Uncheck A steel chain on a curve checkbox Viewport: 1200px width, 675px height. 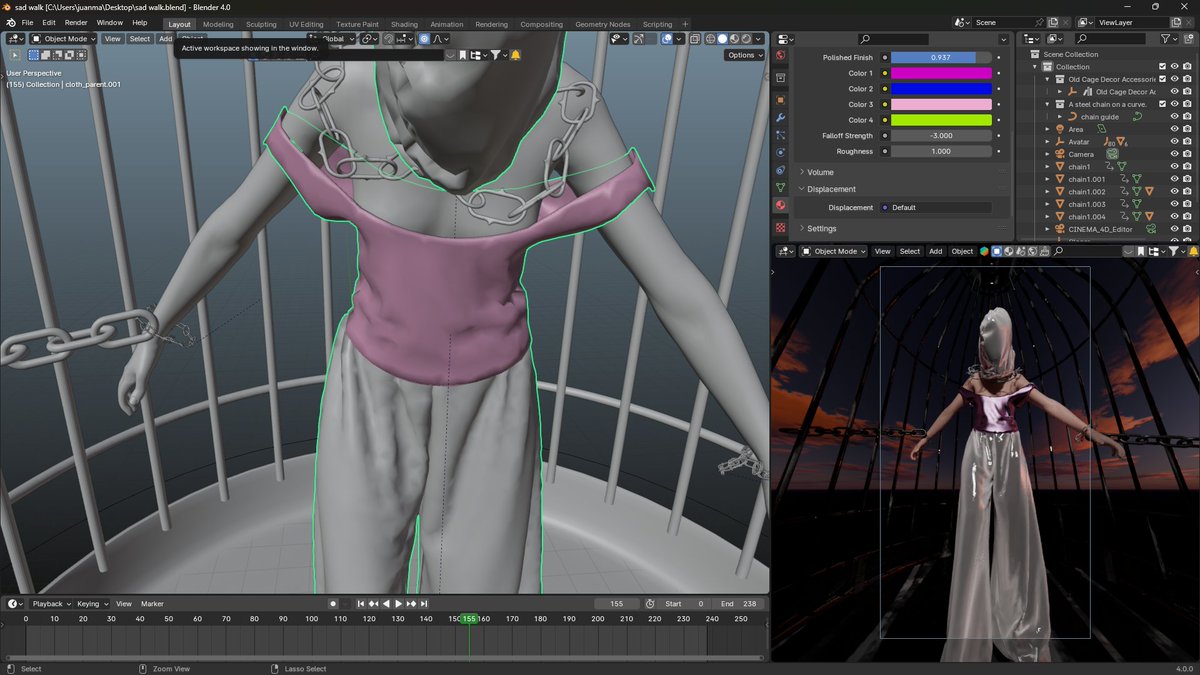point(1162,104)
